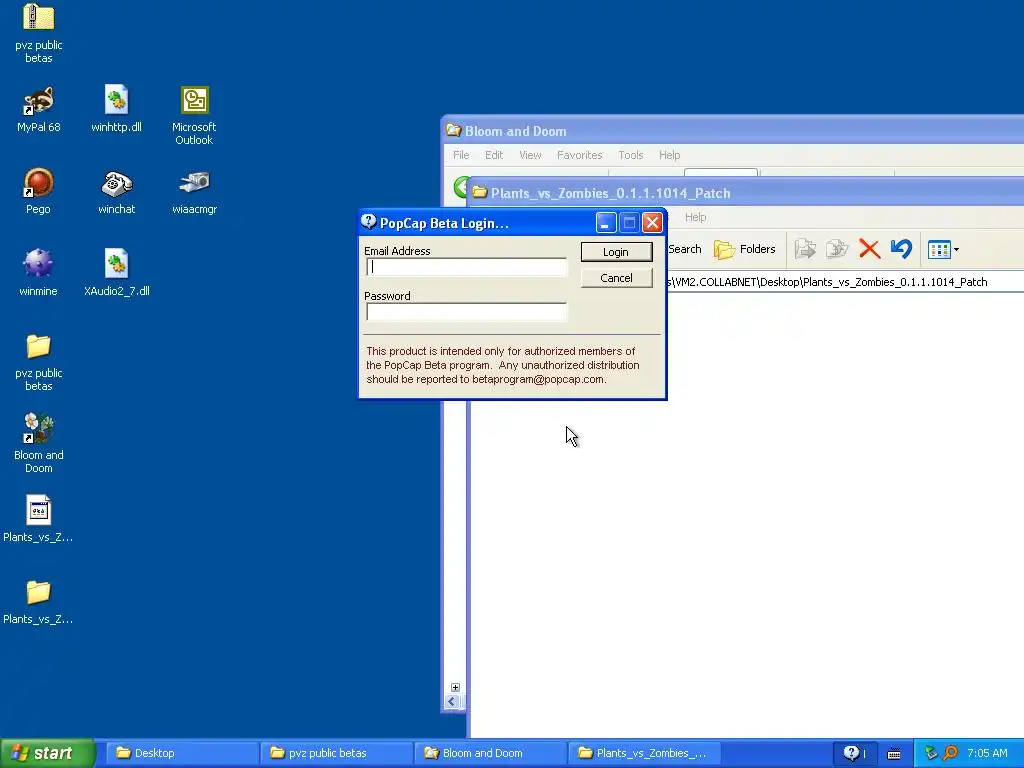Open Help menu in Plants_vs_Zombies Patch window
Viewport: 1024px width, 768px height.
coord(696,217)
